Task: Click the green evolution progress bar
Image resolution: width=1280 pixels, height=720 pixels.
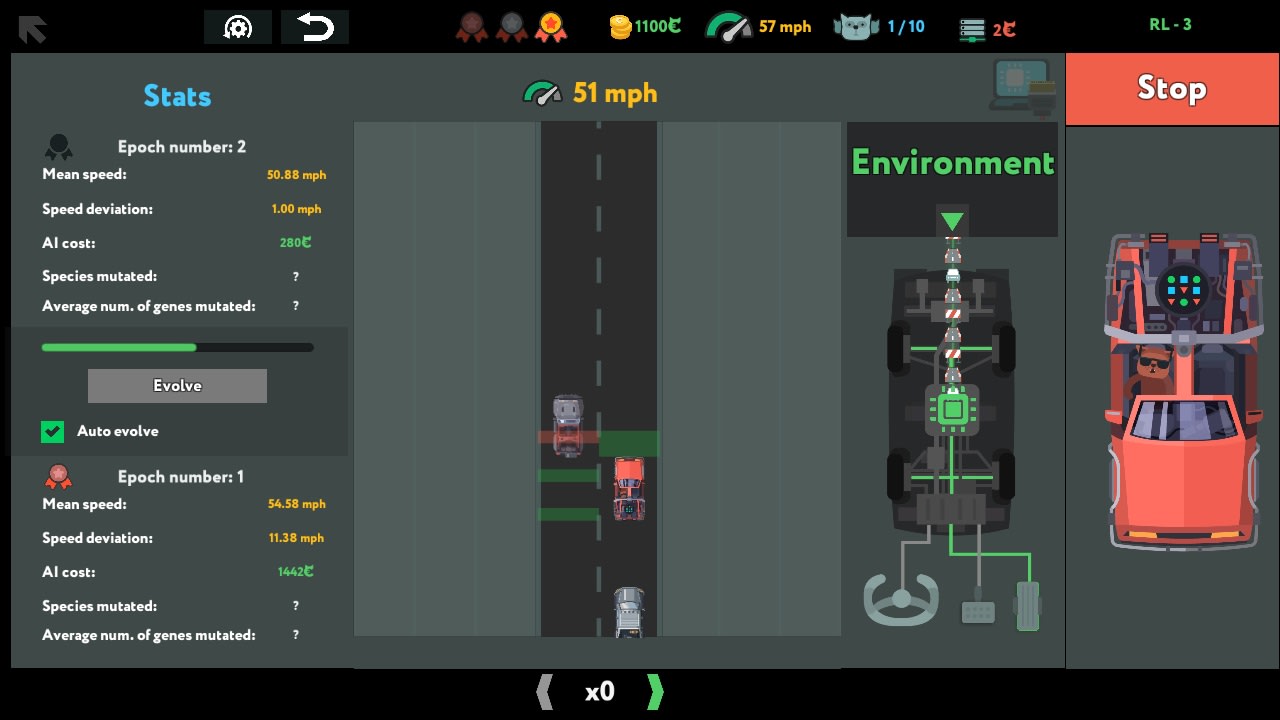Action: [177, 347]
